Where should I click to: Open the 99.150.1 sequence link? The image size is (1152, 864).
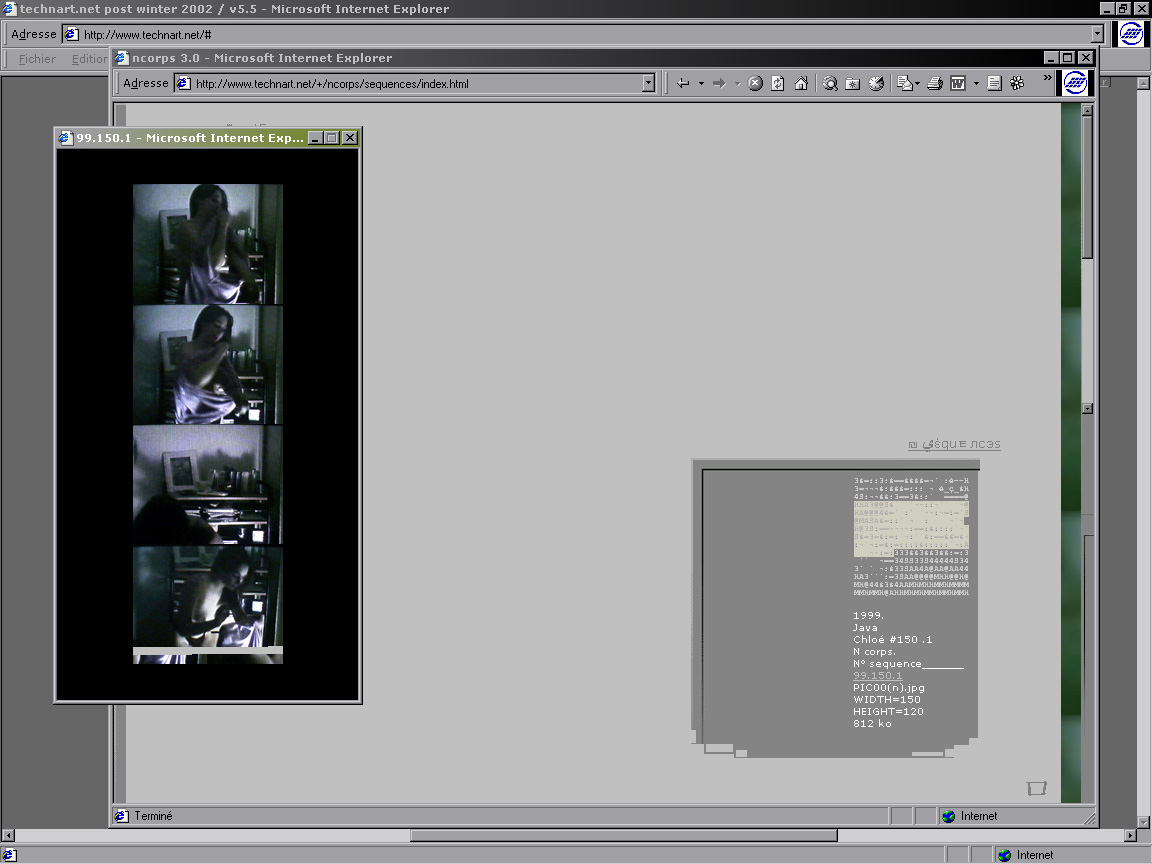(x=877, y=676)
